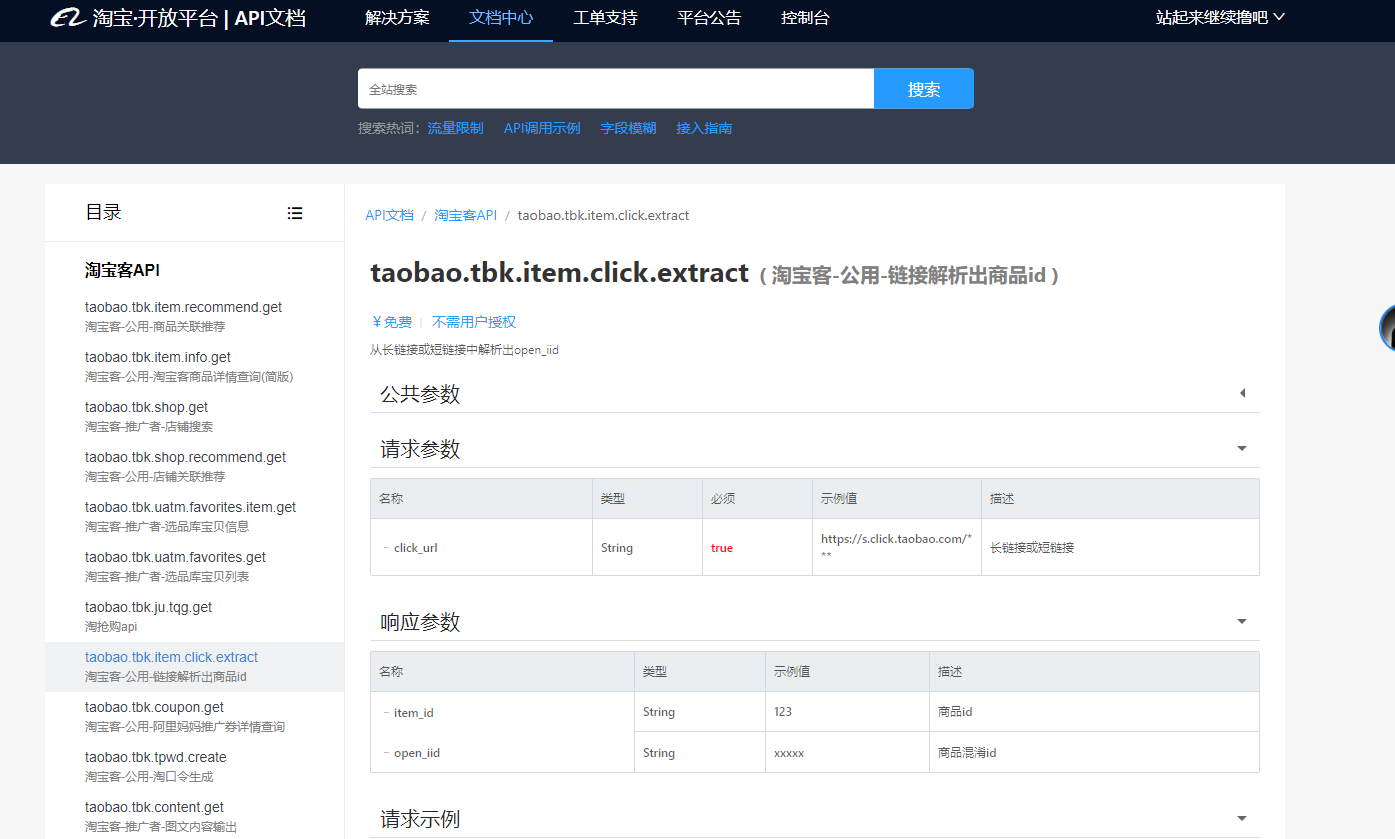Open the 工单支持 nav item
This screenshot has width=1395, height=839.
605,18
